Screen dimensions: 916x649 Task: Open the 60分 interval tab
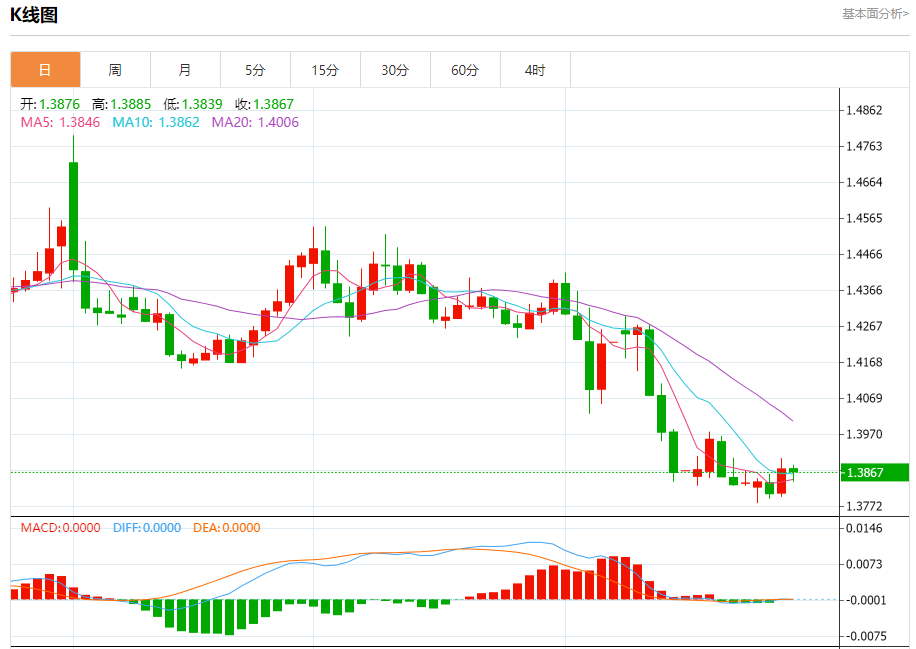tap(465, 70)
